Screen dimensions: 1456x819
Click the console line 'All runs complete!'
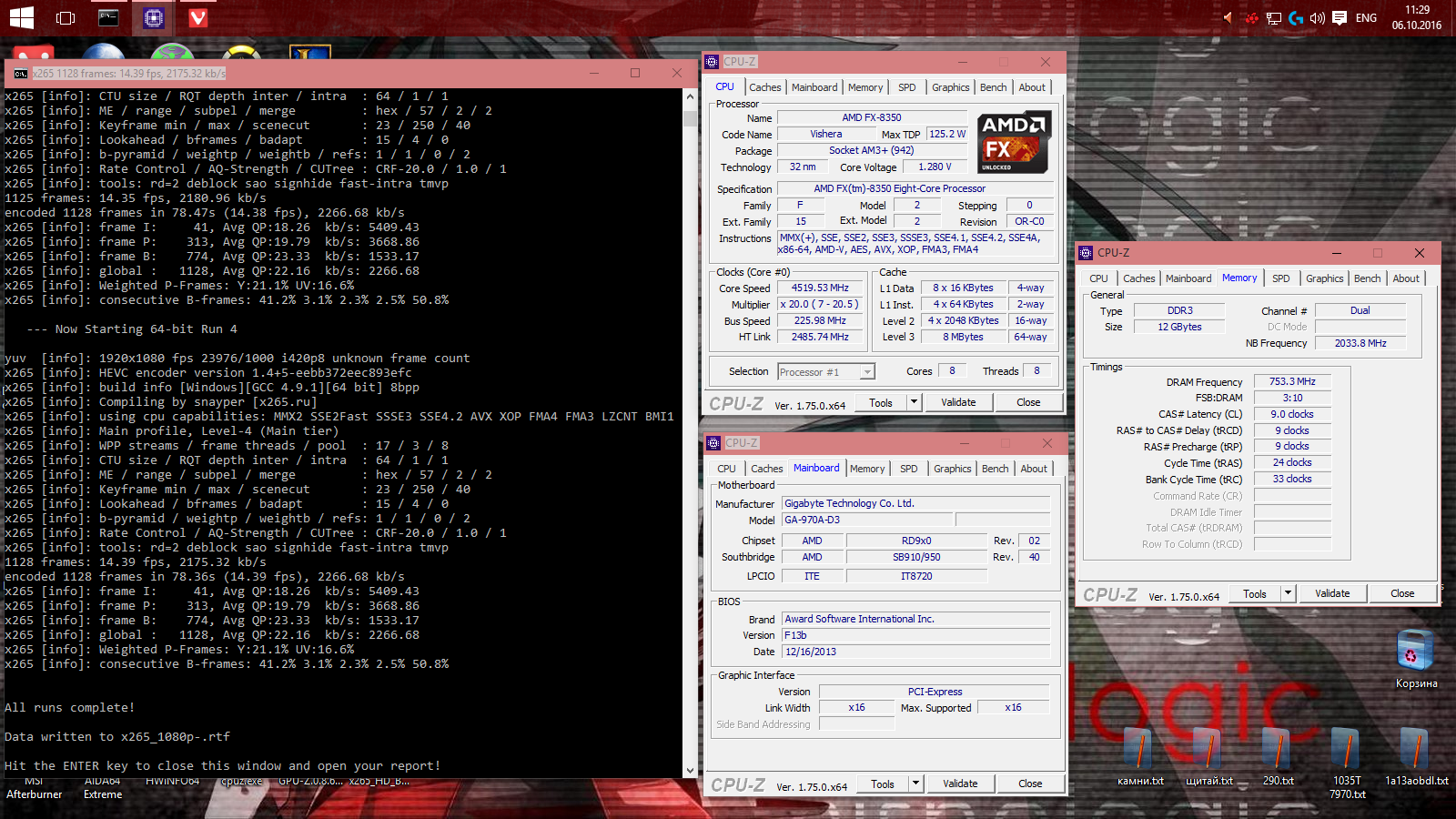(70, 707)
